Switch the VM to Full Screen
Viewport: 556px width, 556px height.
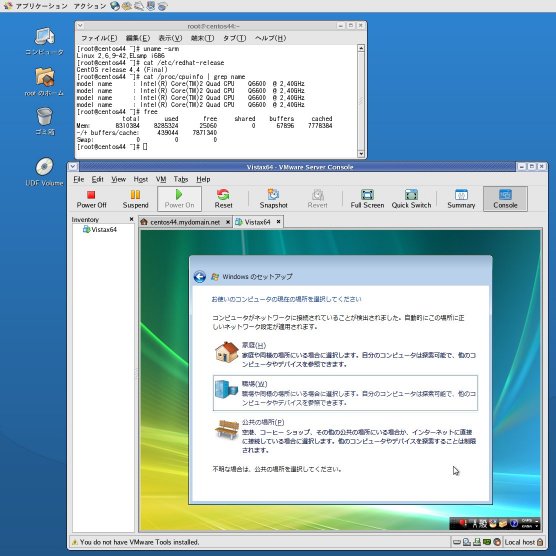pos(367,199)
